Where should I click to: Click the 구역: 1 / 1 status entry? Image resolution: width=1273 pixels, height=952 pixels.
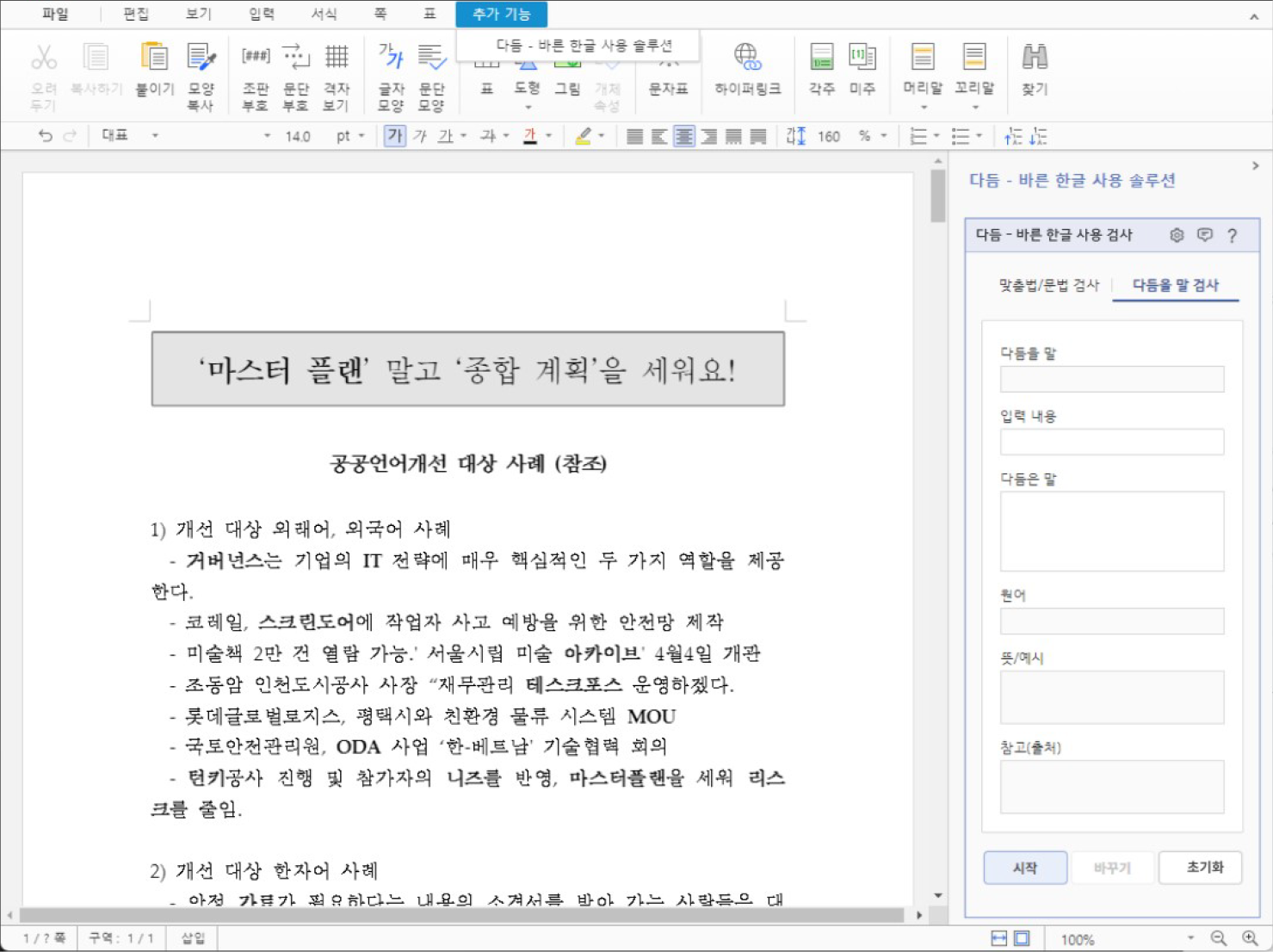(121, 938)
